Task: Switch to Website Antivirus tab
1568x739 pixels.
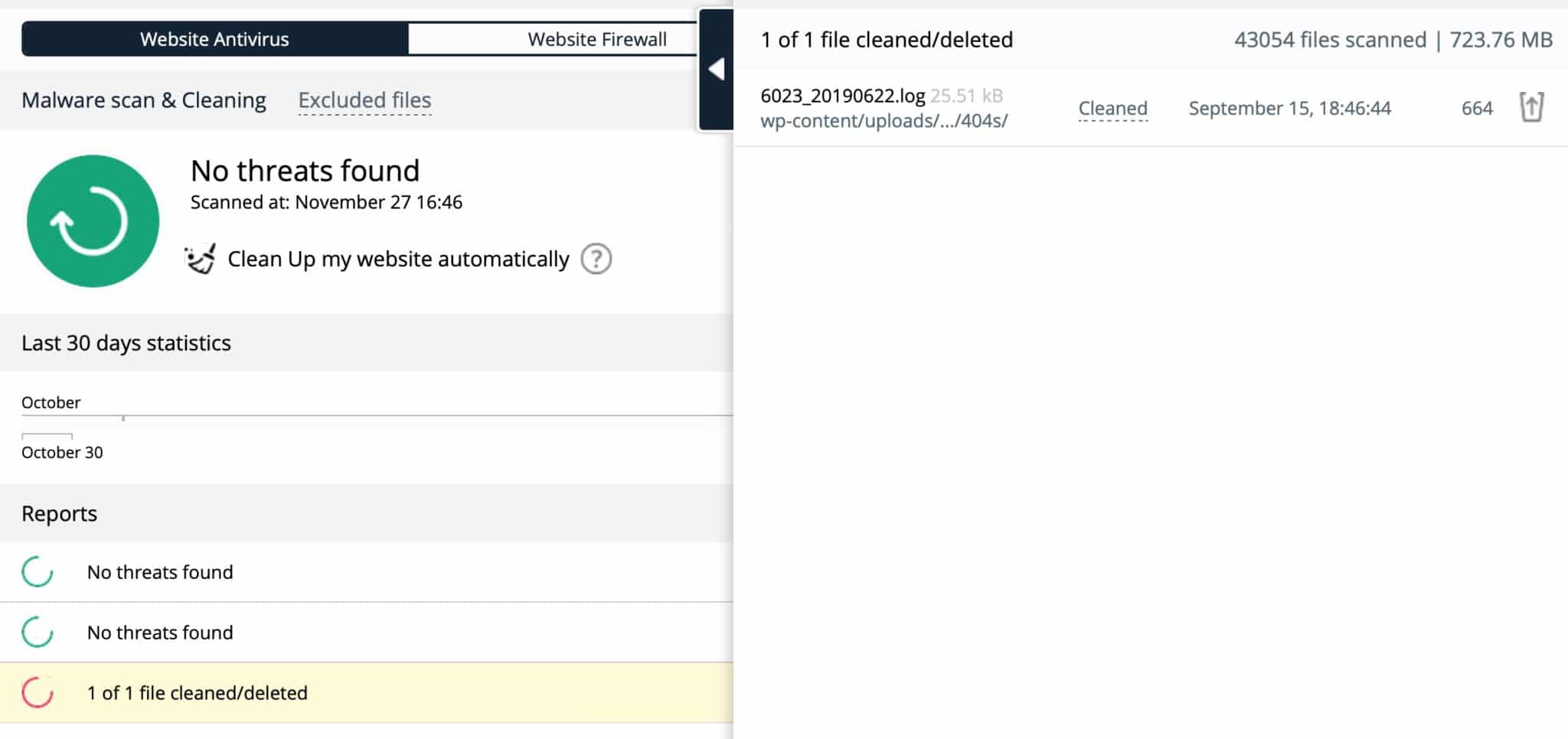Action: 214,39
